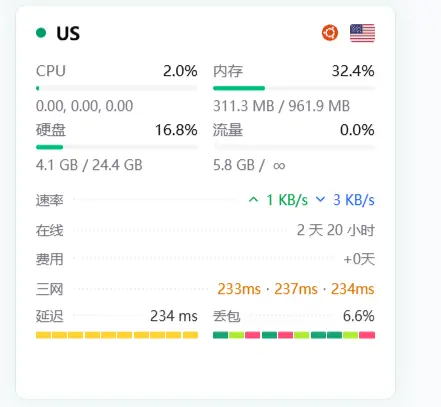Click the 6.6% packet loss value

click(x=359, y=316)
